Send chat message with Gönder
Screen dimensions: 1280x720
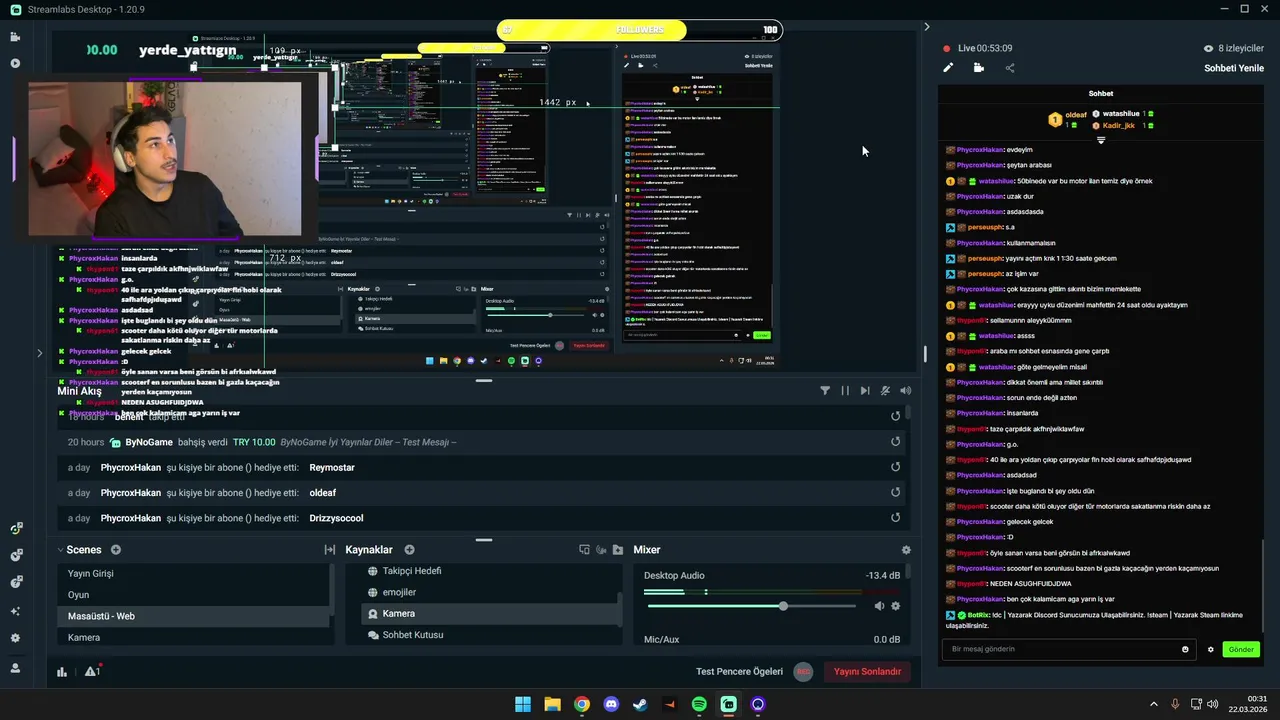tap(1241, 650)
